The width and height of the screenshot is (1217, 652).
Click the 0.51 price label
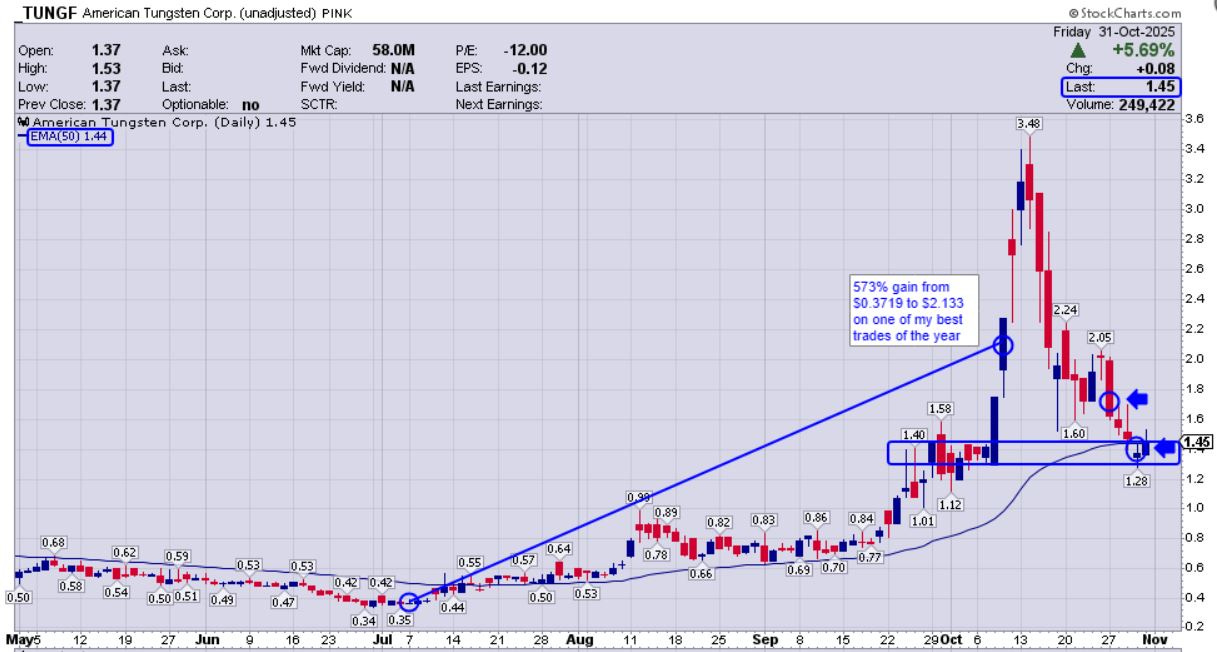(185, 598)
